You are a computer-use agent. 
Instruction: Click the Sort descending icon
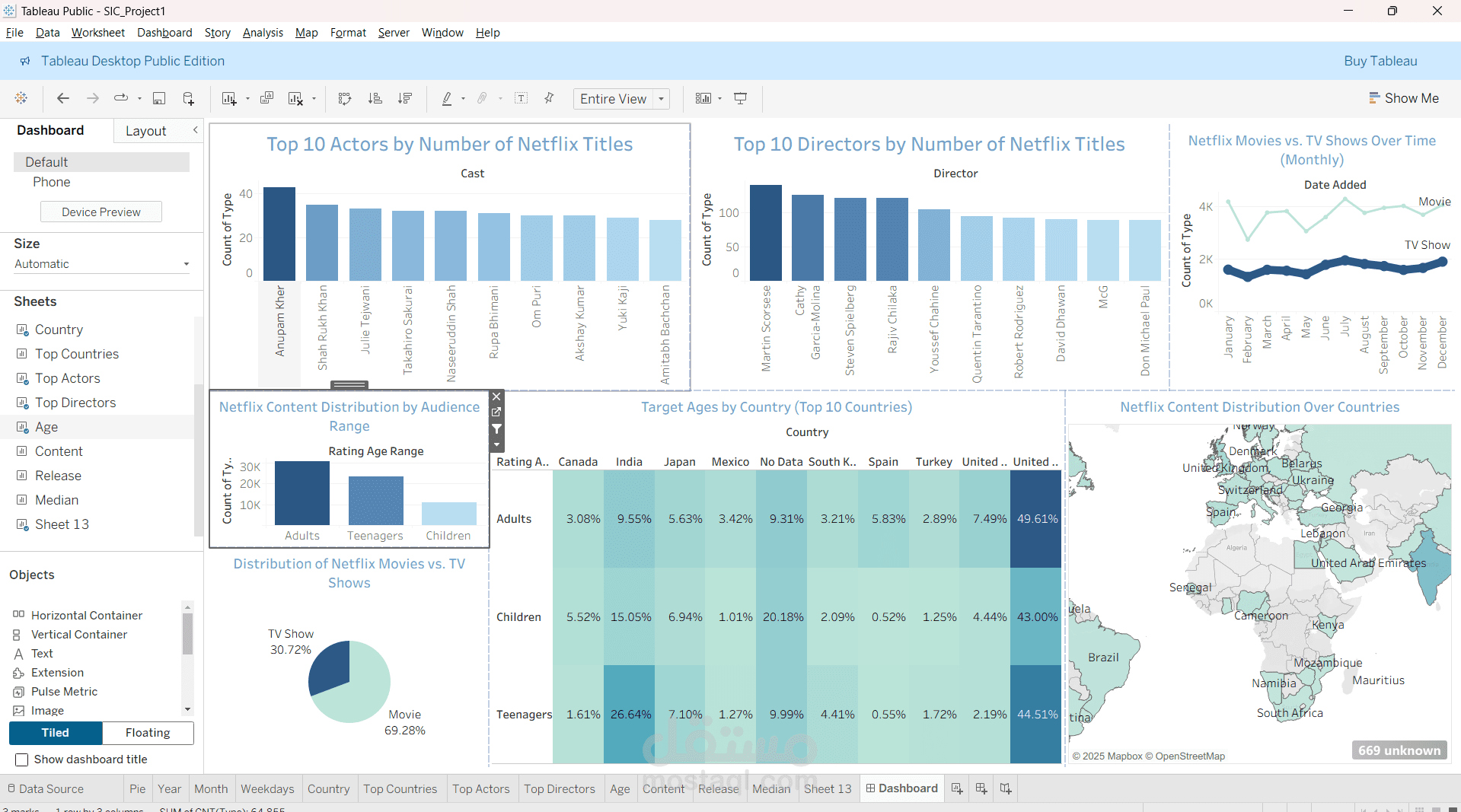405,98
